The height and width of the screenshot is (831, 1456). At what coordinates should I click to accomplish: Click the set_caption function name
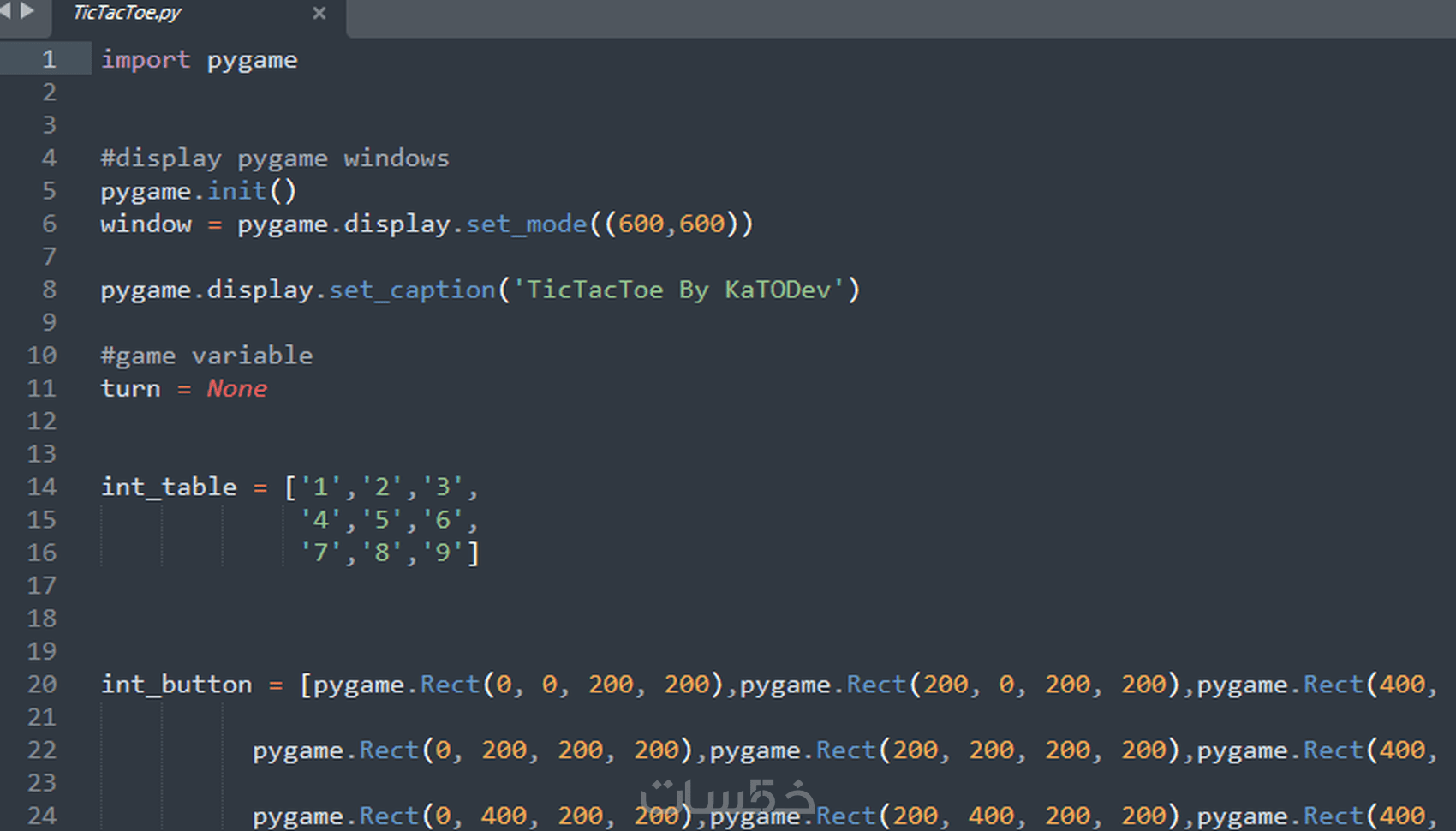409,290
